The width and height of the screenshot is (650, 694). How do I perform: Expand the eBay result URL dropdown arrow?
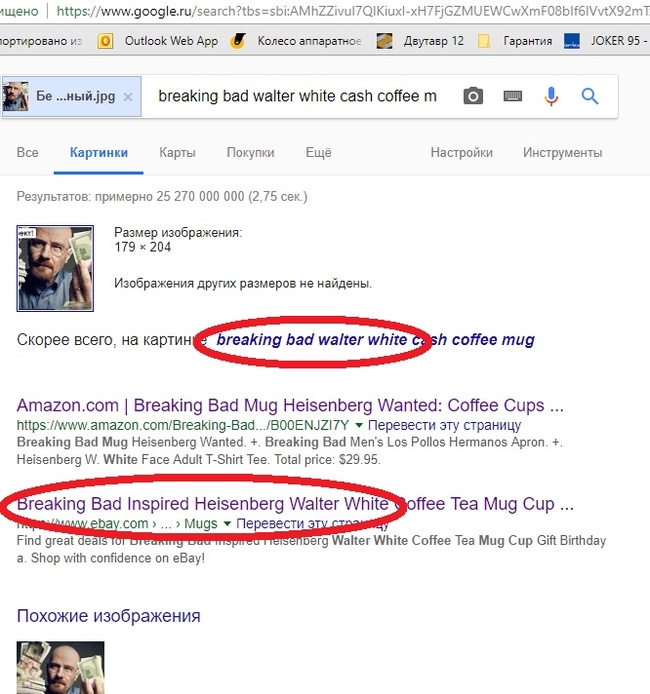click(x=227, y=524)
